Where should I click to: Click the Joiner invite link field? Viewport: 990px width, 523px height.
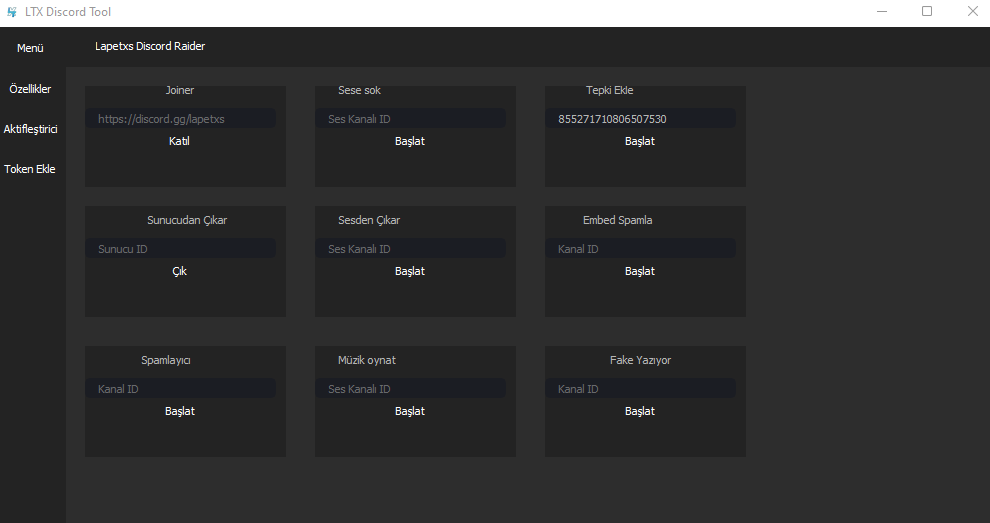point(181,119)
